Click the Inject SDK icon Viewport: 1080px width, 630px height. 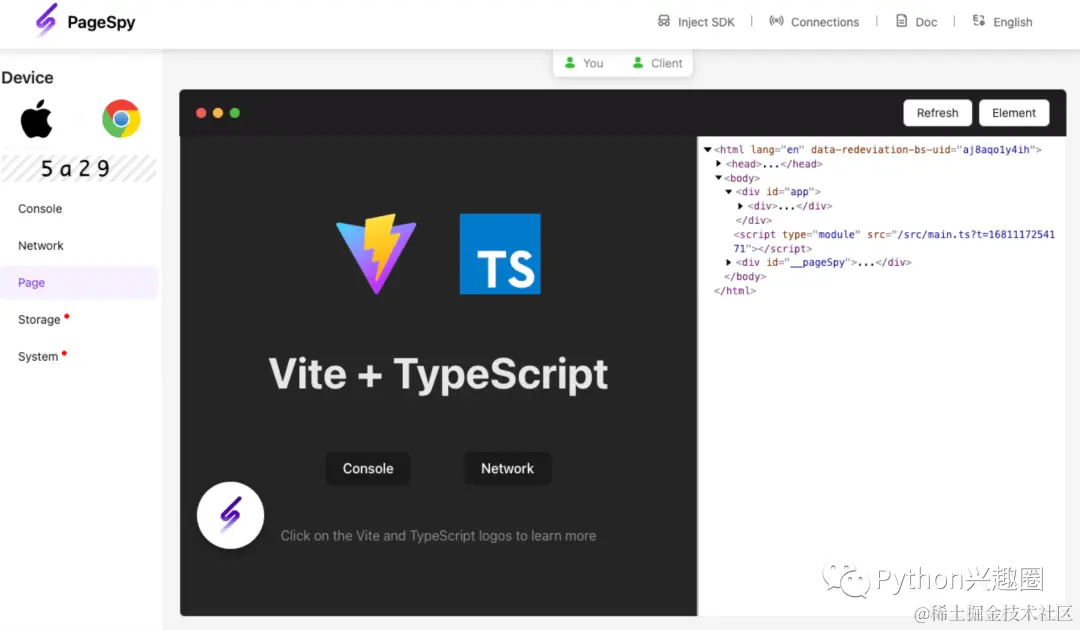click(663, 21)
